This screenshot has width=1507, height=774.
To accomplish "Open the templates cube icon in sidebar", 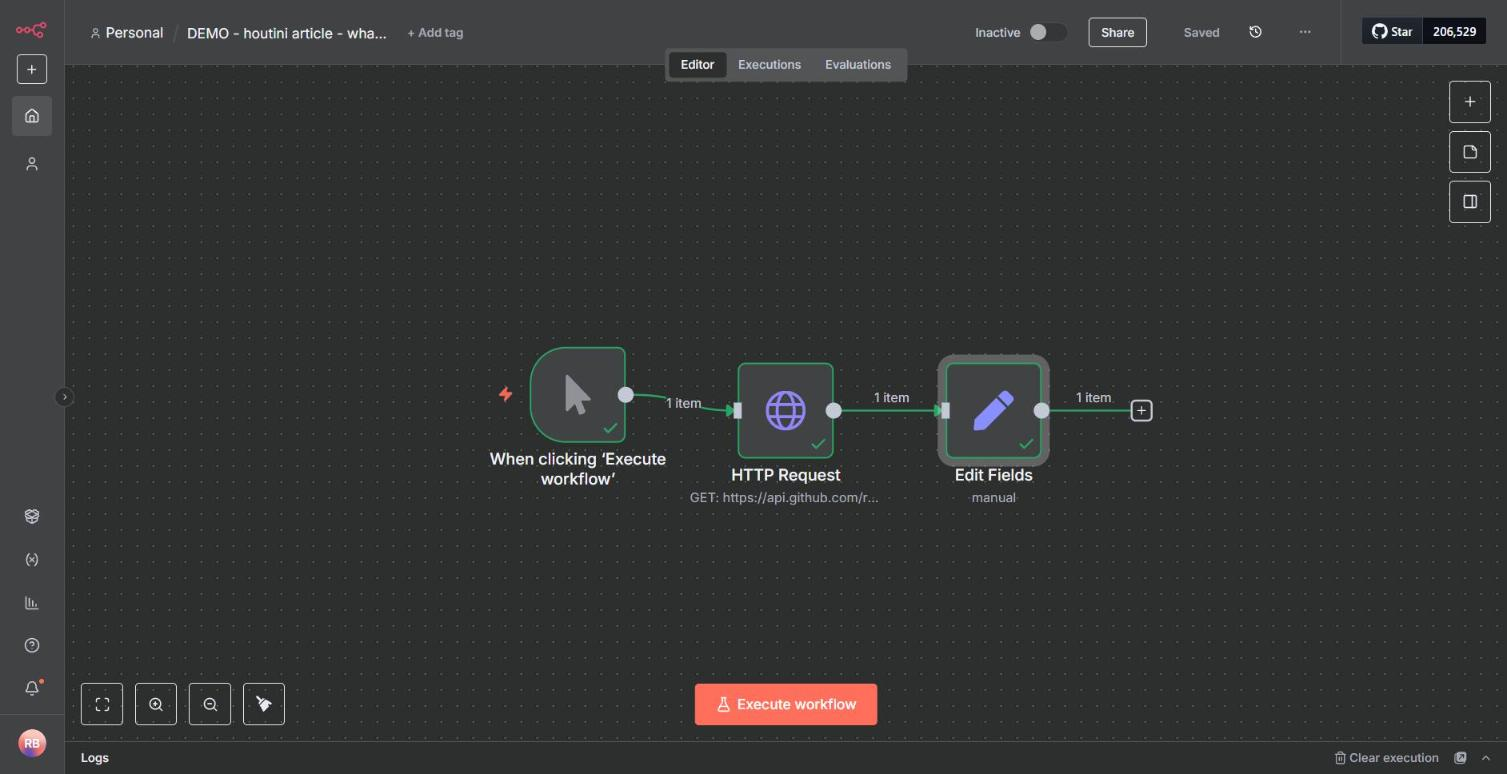I will [32, 516].
